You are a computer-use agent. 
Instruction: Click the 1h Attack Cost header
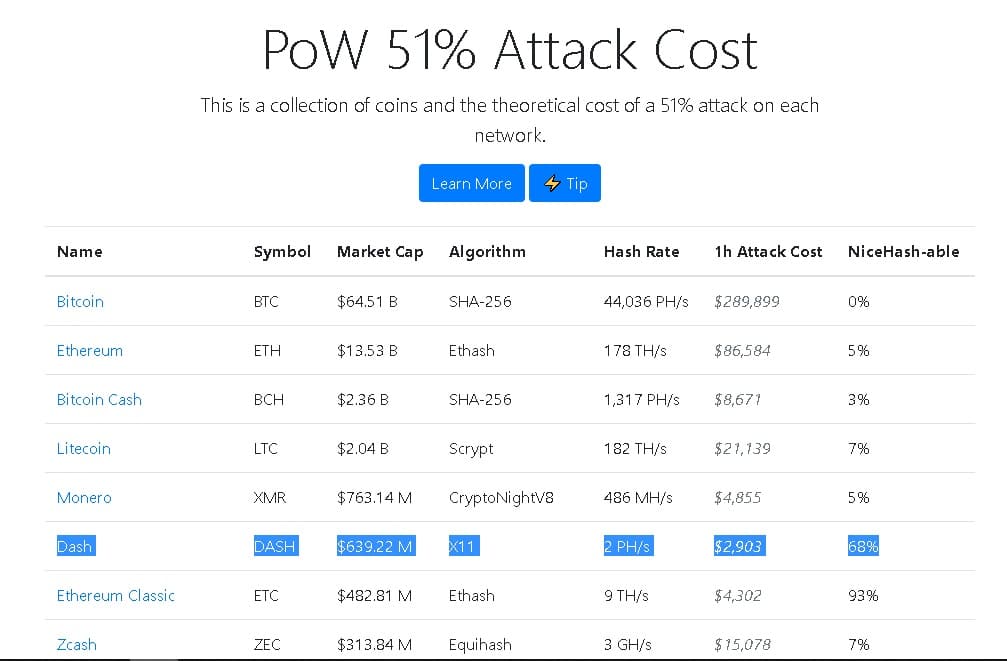768,252
